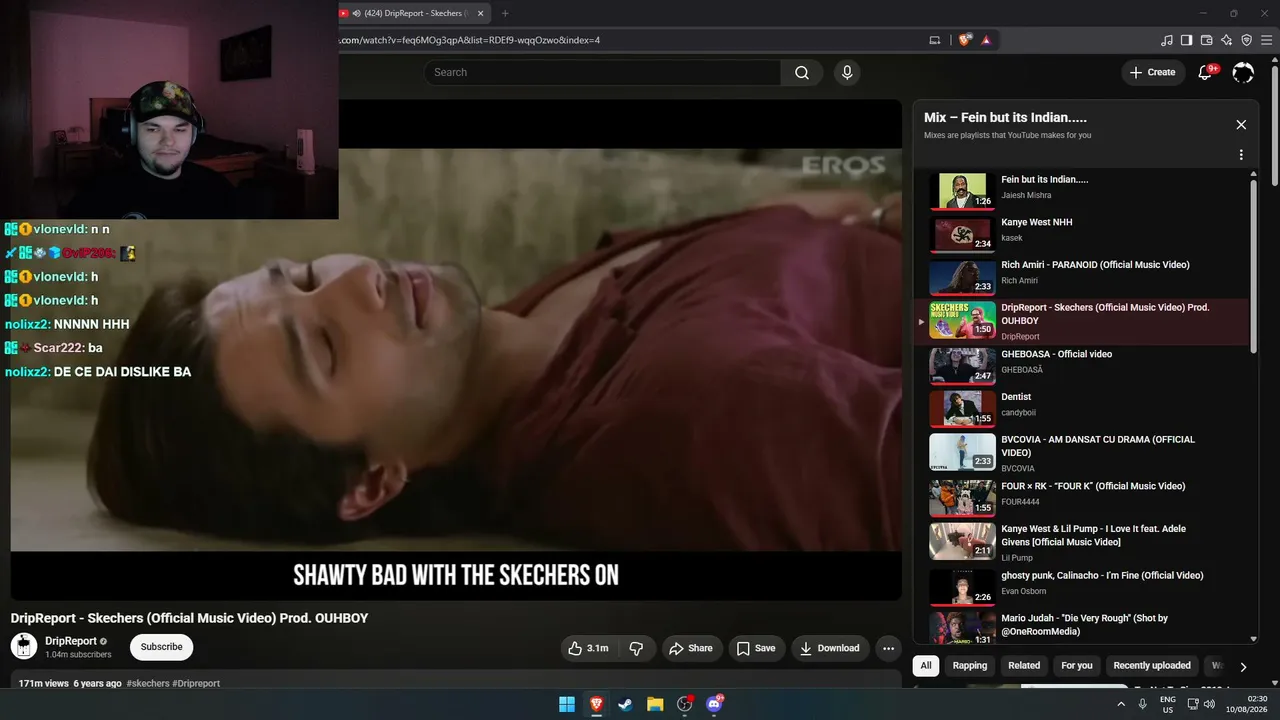Save the video to a playlist
The image size is (1280, 720).
pos(756,648)
